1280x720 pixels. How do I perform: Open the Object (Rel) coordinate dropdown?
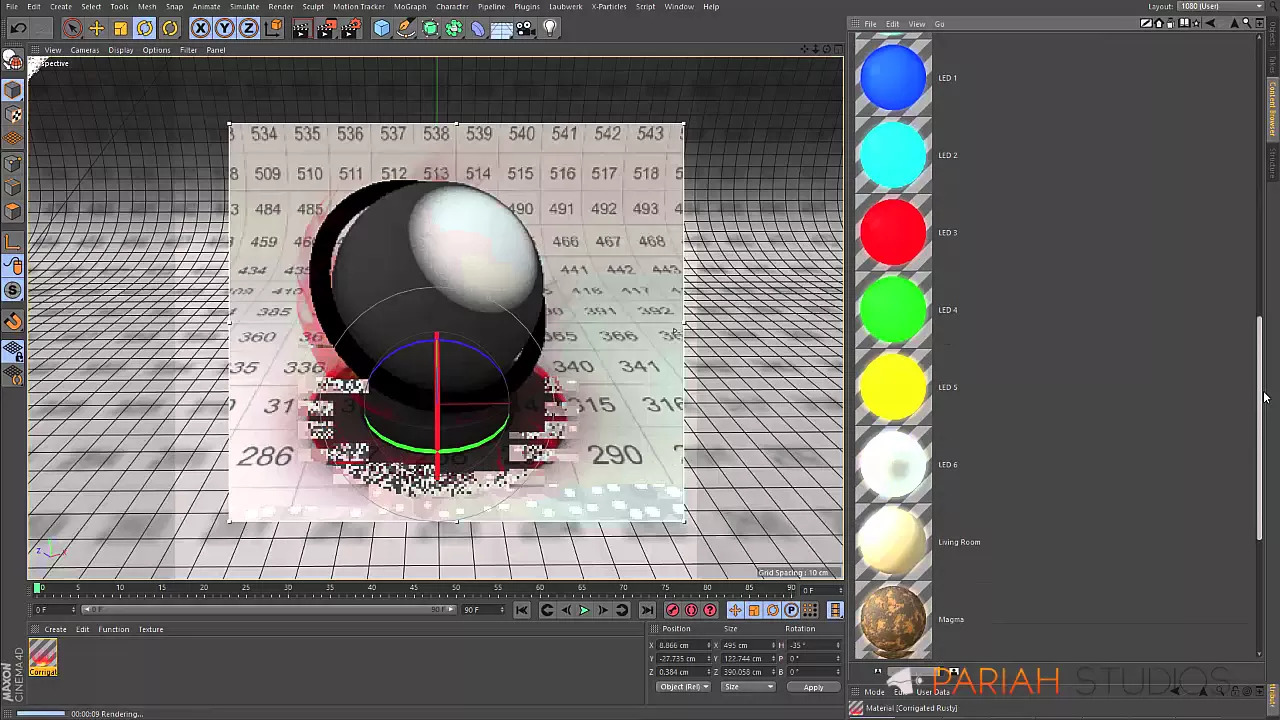[683, 687]
